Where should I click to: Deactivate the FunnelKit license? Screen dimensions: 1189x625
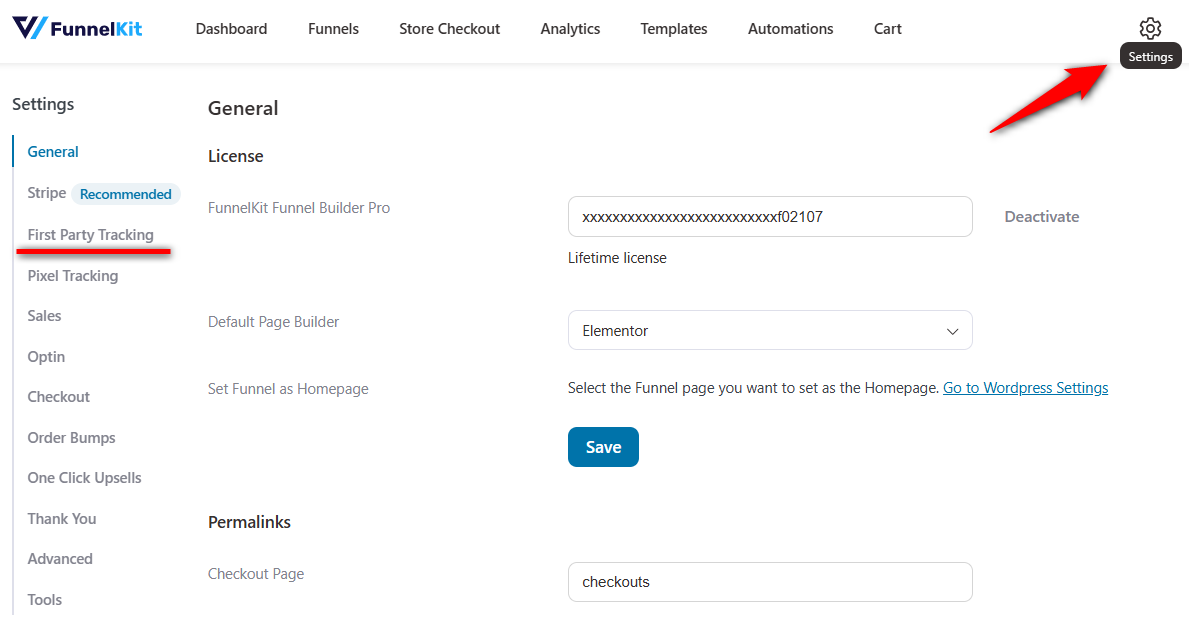pos(1041,217)
